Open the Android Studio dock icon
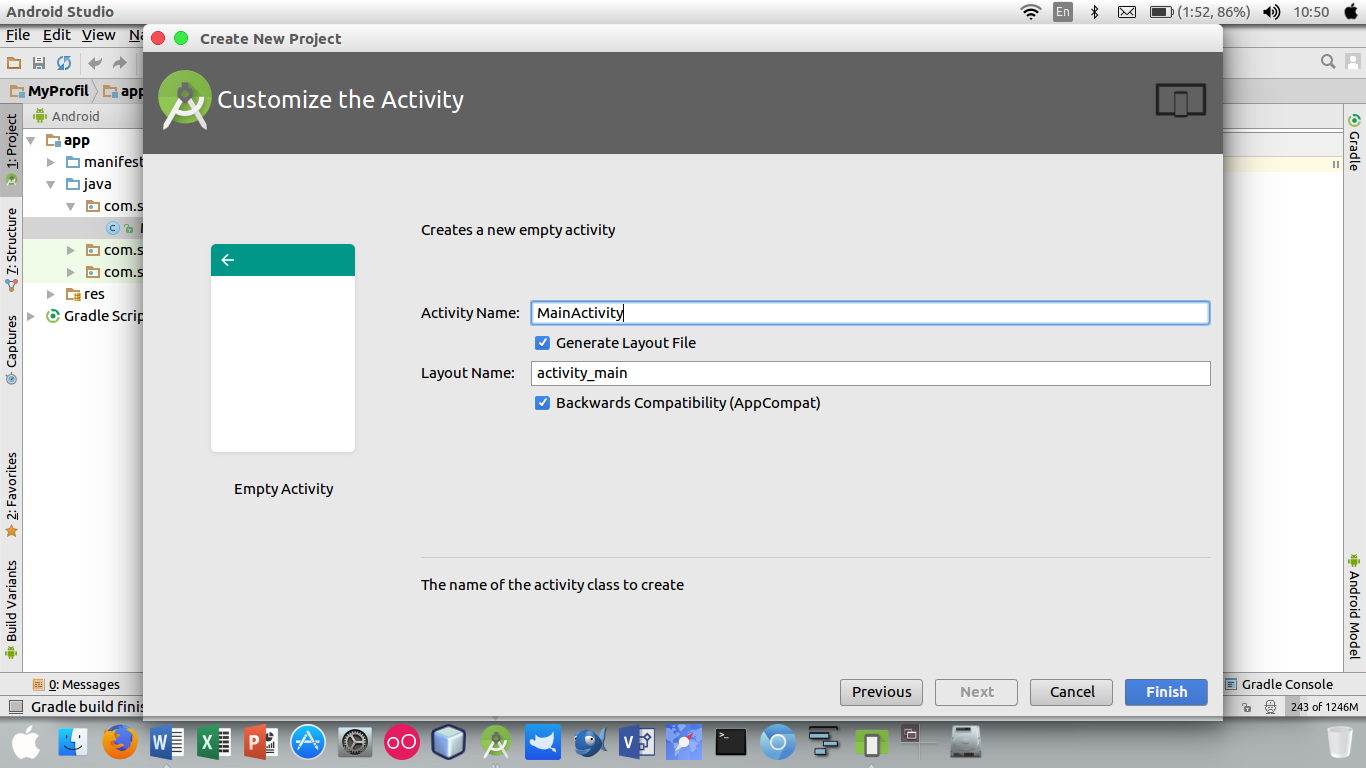Viewport: 1366px width, 768px height. point(496,742)
